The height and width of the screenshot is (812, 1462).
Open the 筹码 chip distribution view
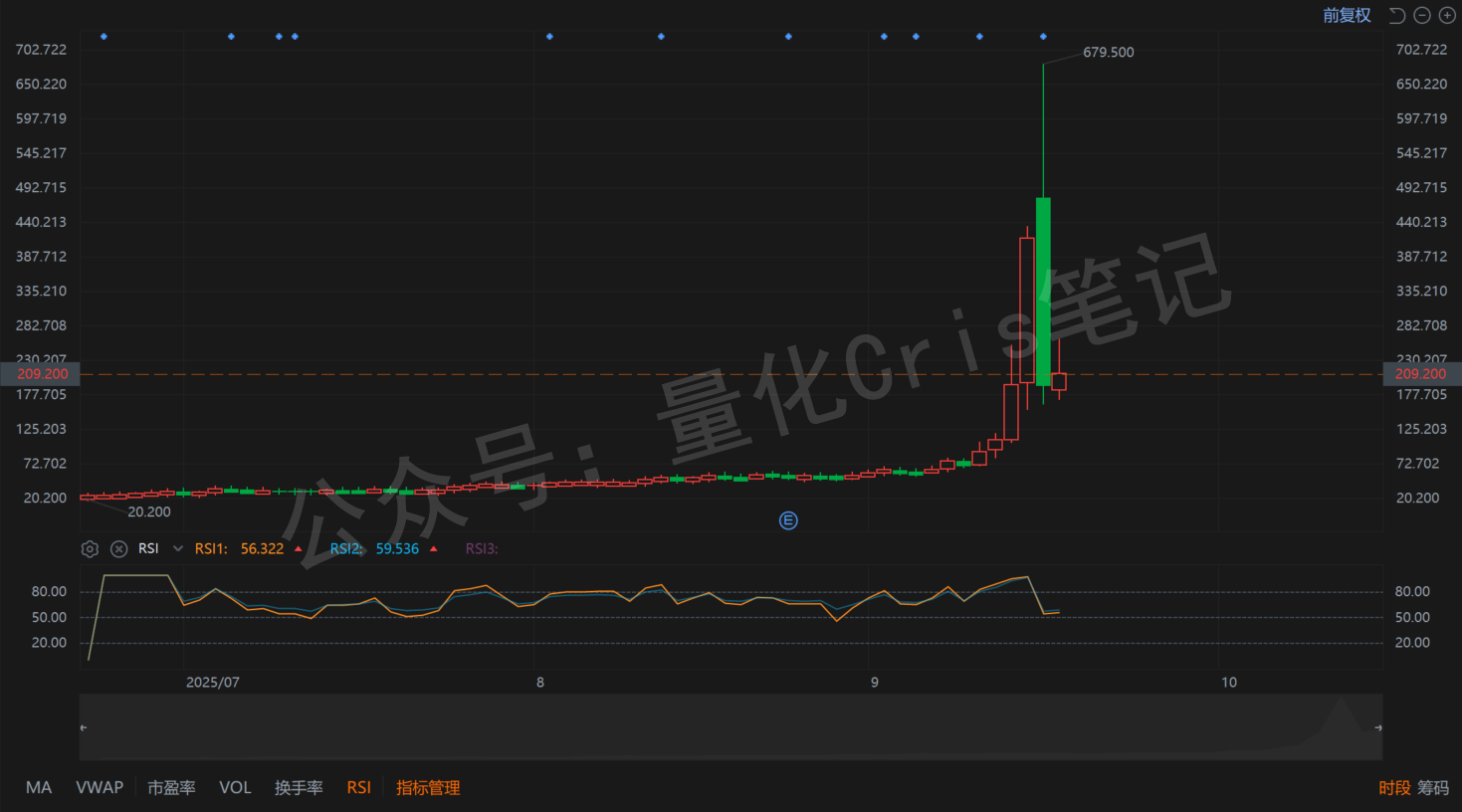click(1433, 787)
